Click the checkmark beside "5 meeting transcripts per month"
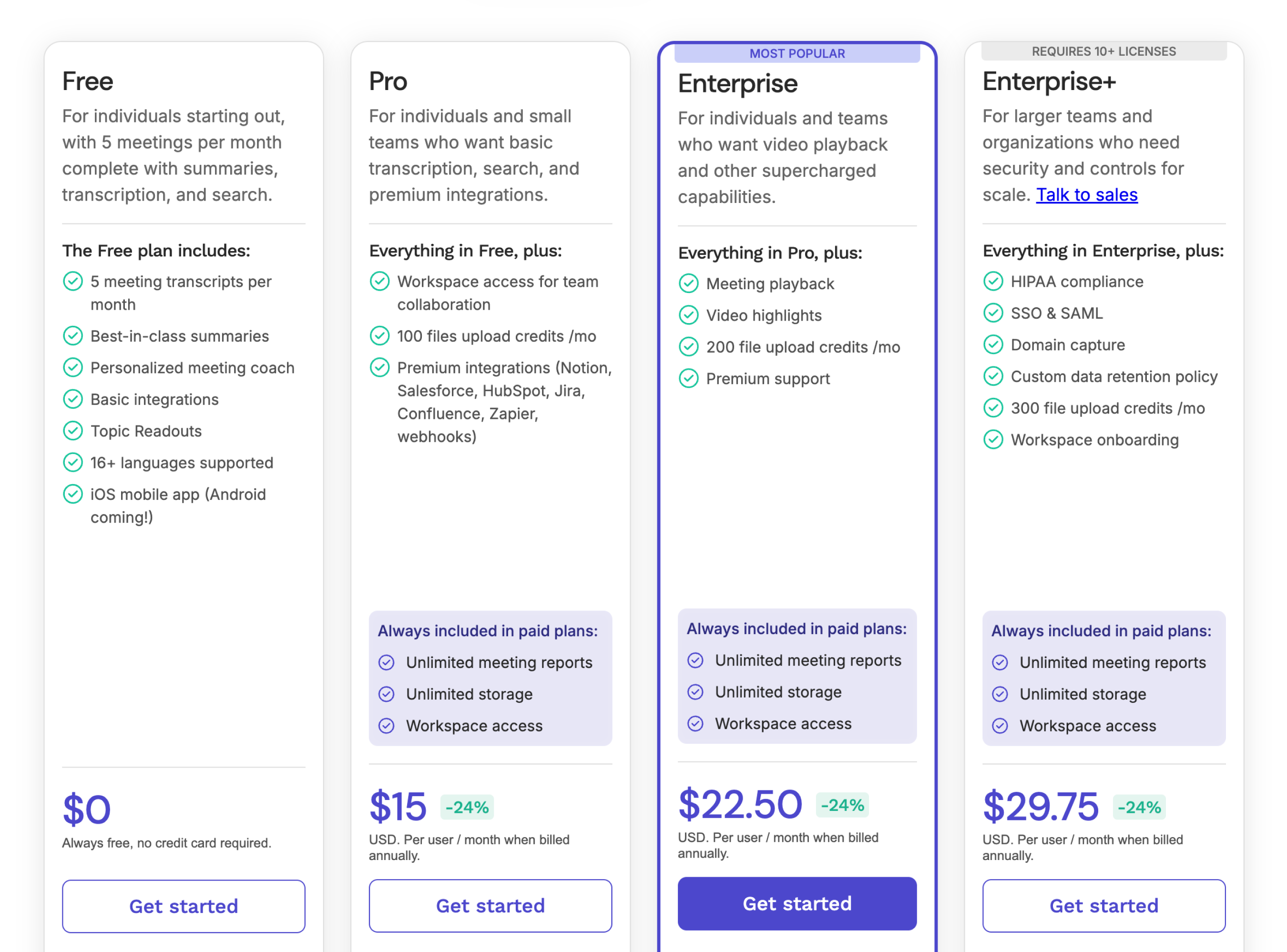The height and width of the screenshot is (952, 1287). 73,281
